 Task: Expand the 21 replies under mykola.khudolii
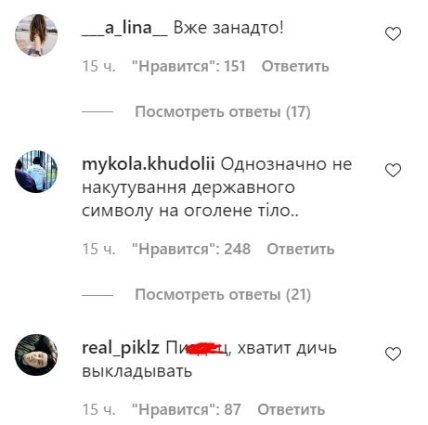[223, 295]
